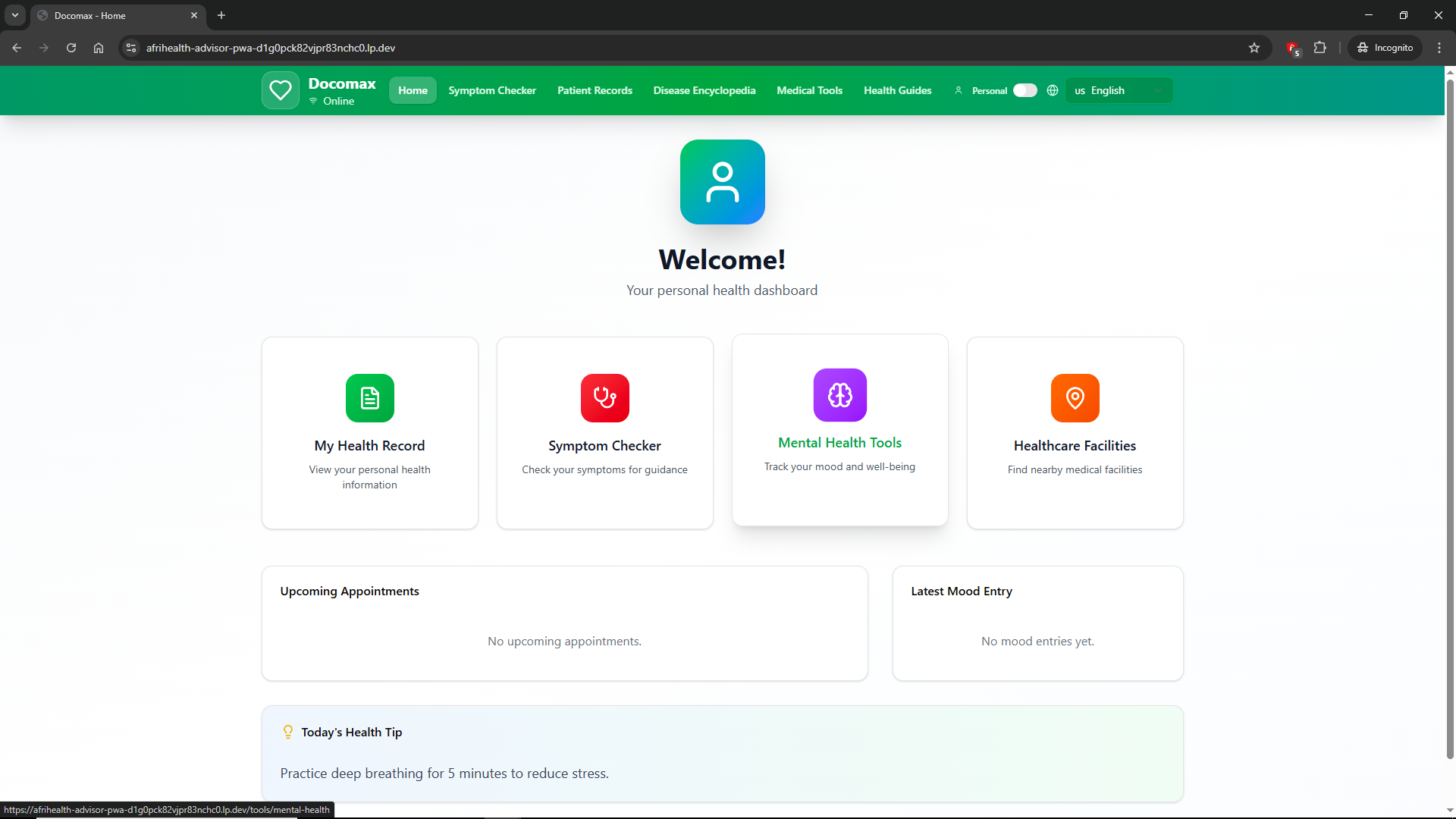Select the Medical Tools nav item
Screen dimensions: 1456x819
pos(809,90)
